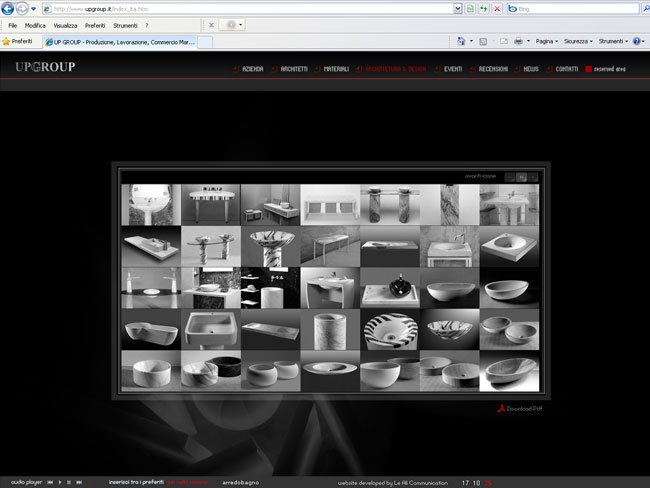The image size is (650, 488).
Task: Click the Print icon
Action: pos(518,41)
